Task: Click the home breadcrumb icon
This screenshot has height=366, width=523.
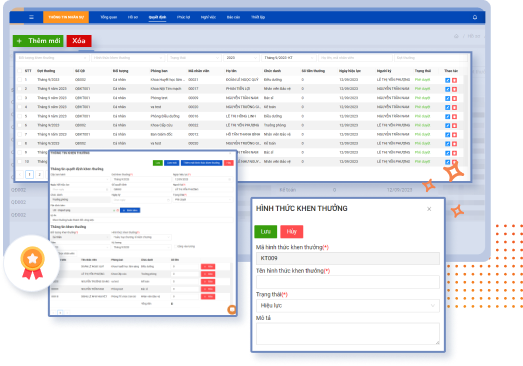Action: (456, 36)
